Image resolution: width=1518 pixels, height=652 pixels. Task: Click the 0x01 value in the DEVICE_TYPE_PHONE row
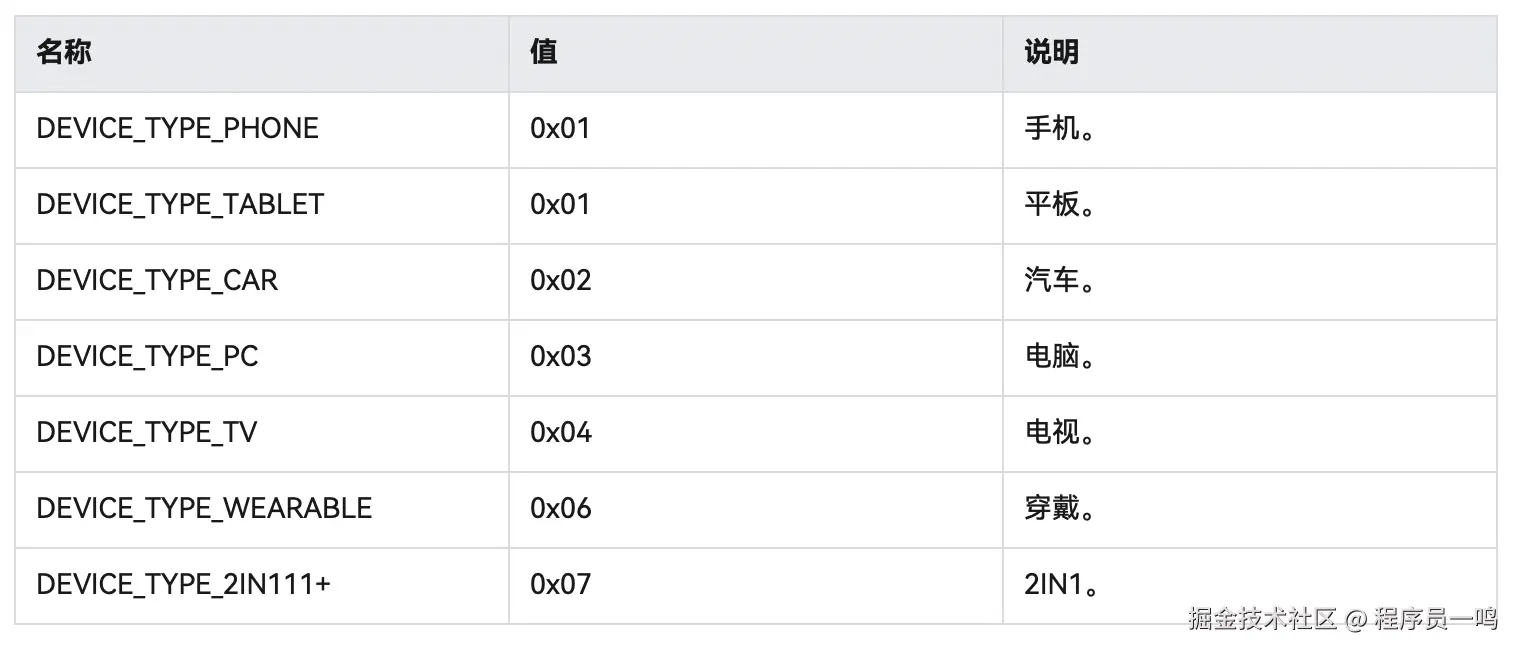coord(560,129)
